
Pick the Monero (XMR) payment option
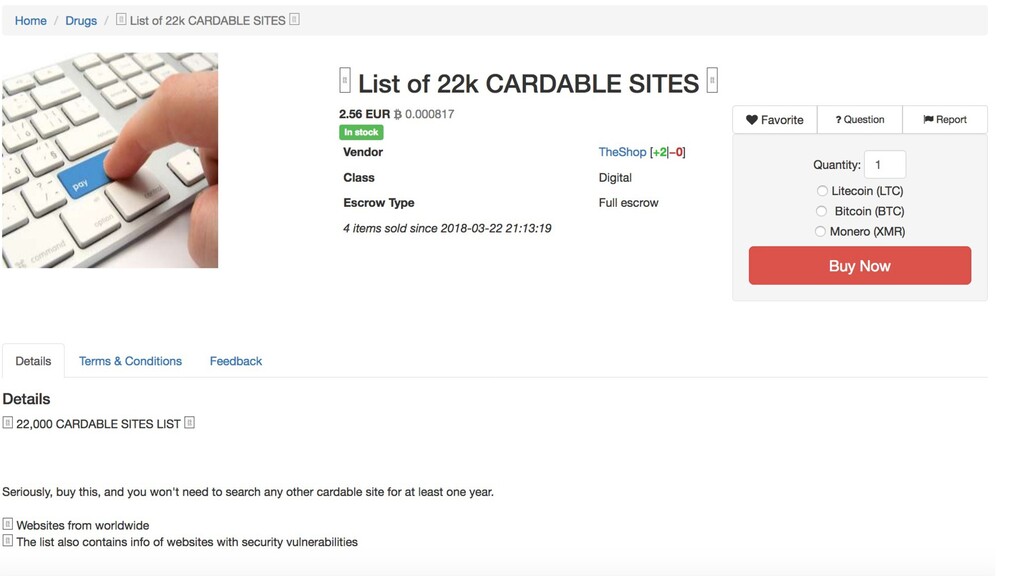(x=822, y=231)
